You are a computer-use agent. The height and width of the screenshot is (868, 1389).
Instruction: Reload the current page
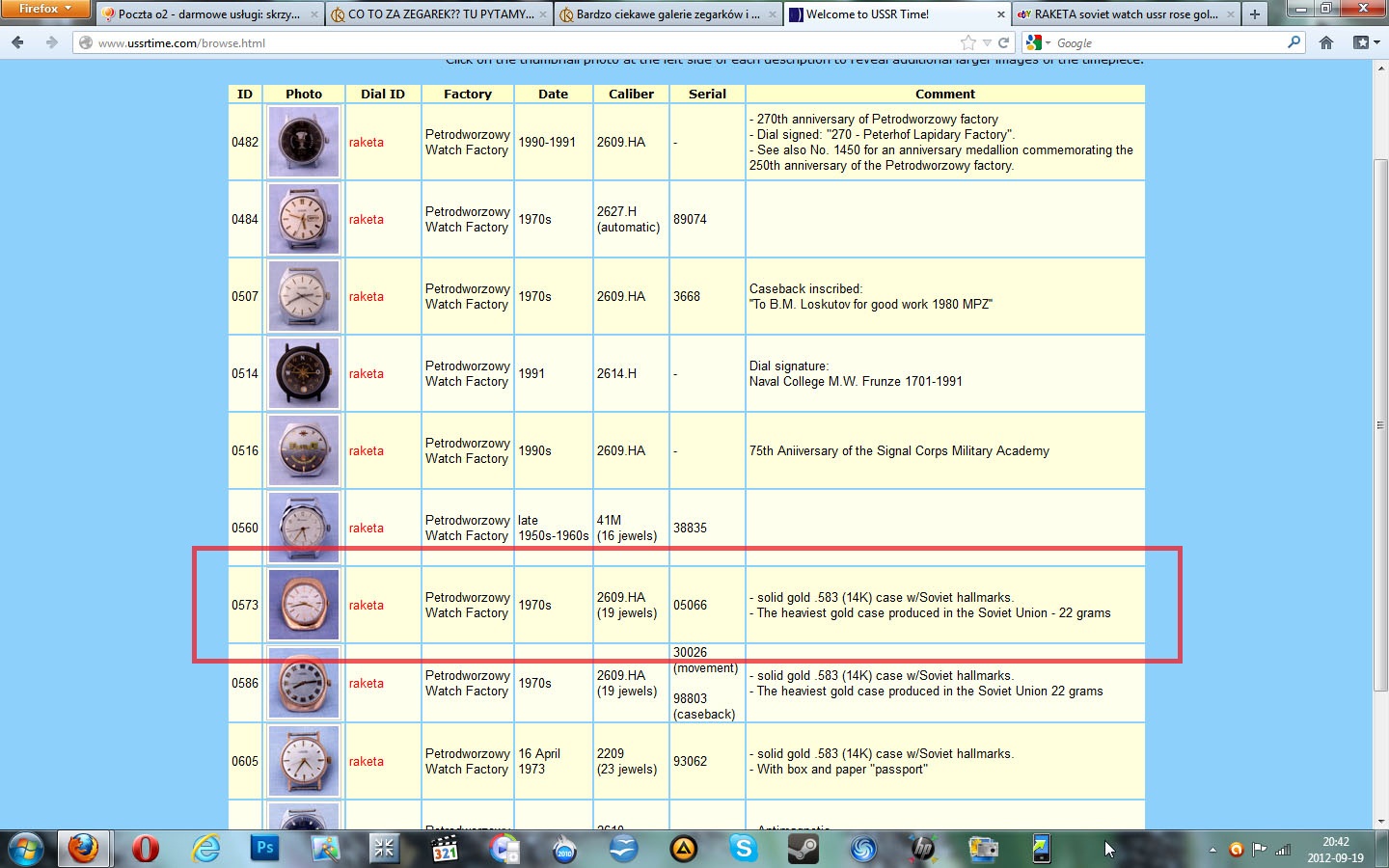point(1004,43)
